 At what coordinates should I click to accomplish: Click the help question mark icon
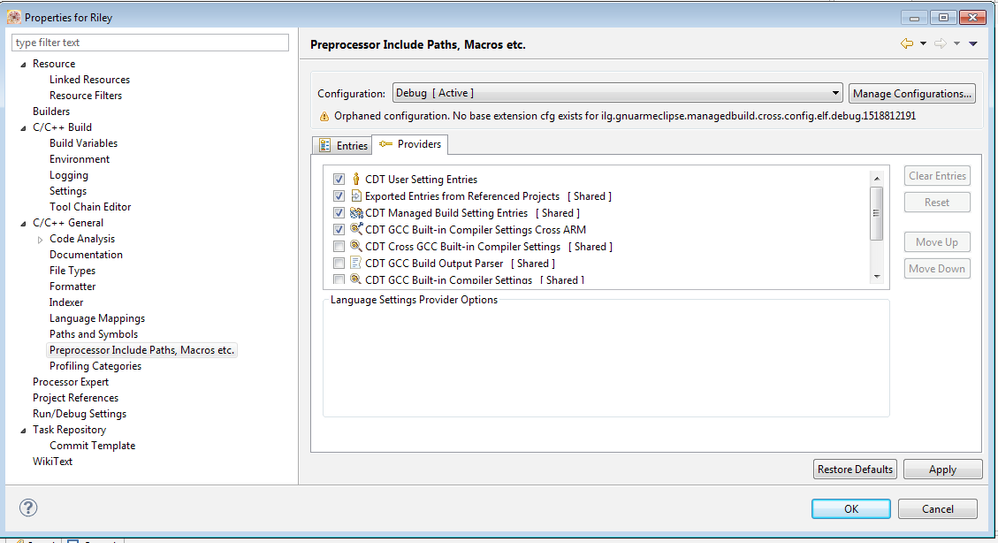tap(28, 508)
